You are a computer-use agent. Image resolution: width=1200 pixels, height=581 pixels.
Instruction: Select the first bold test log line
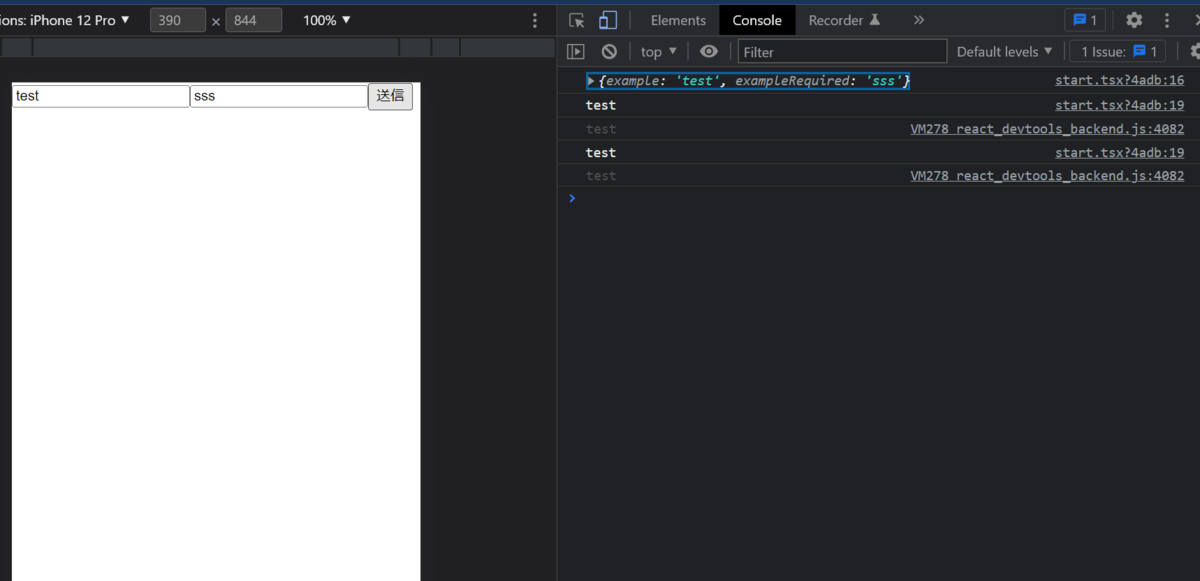(x=601, y=105)
